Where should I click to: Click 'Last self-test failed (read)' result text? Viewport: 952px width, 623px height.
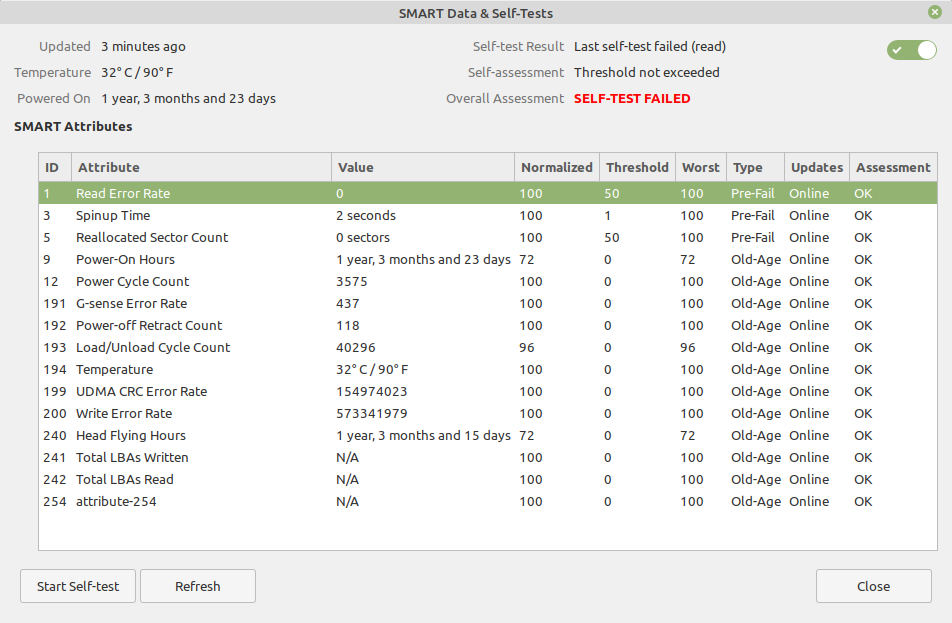tap(650, 46)
